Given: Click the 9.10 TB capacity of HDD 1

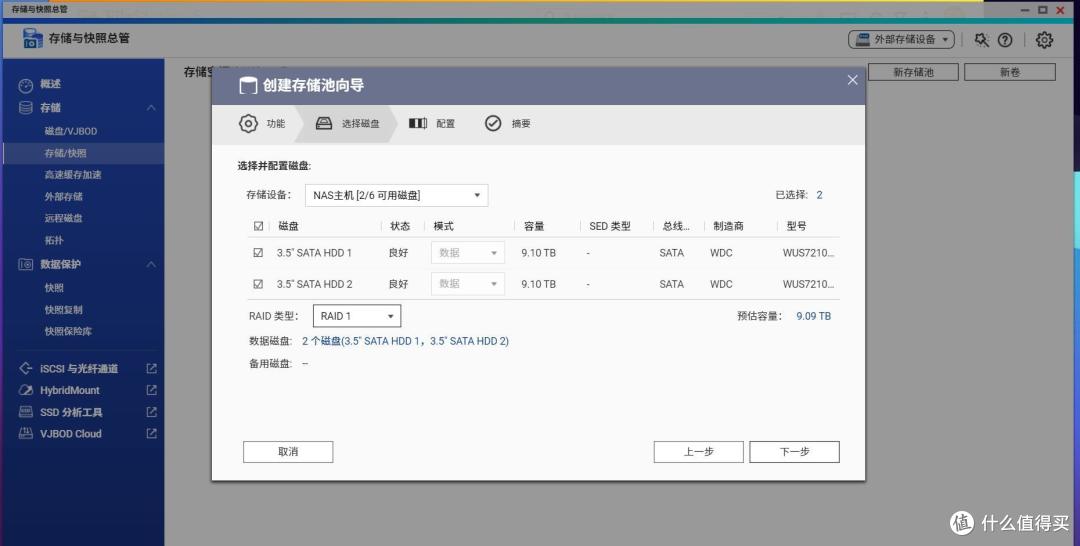Looking at the screenshot, I should 539,253.
